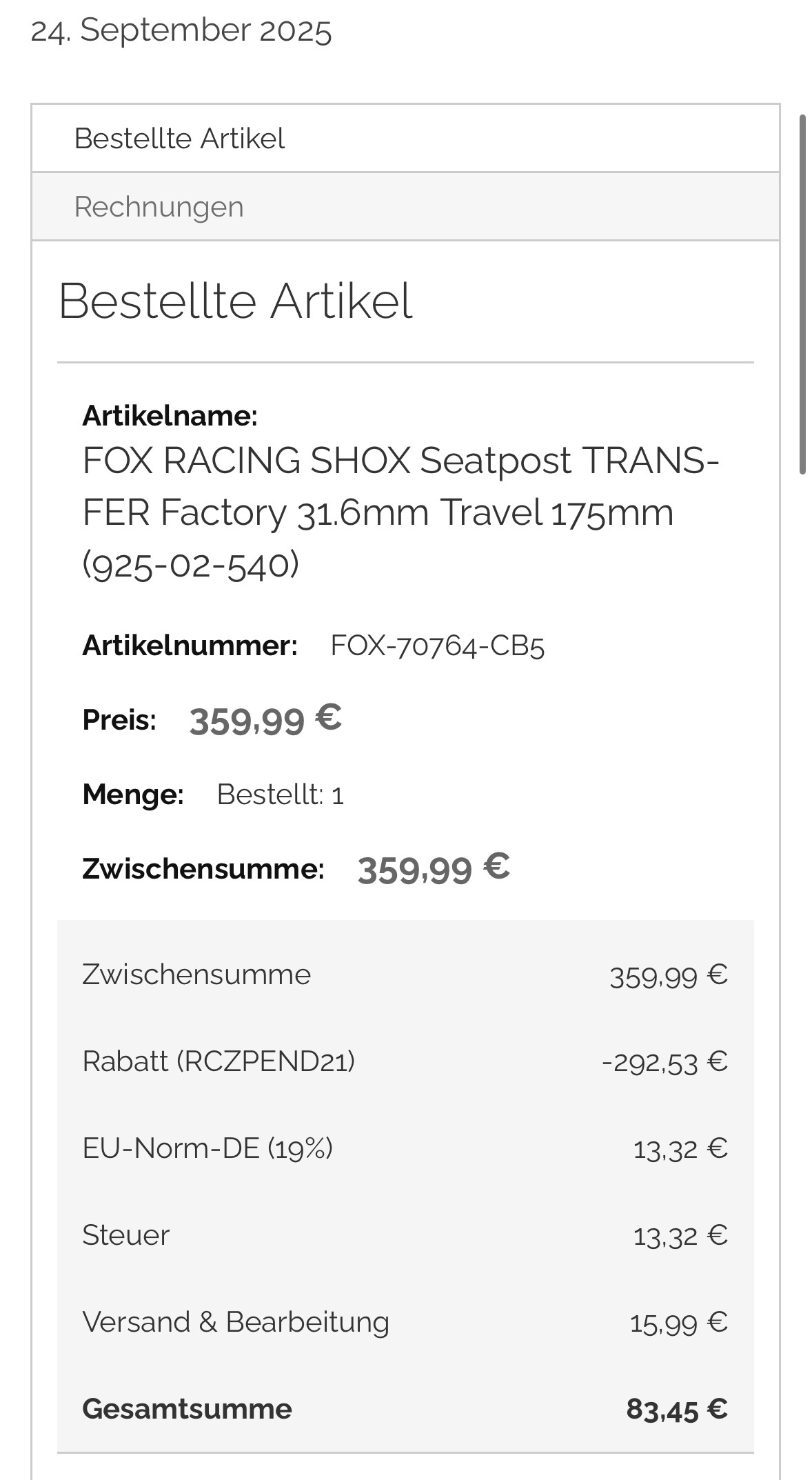Click the vertical scrollbar on the right

pyautogui.click(x=802, y=295)
